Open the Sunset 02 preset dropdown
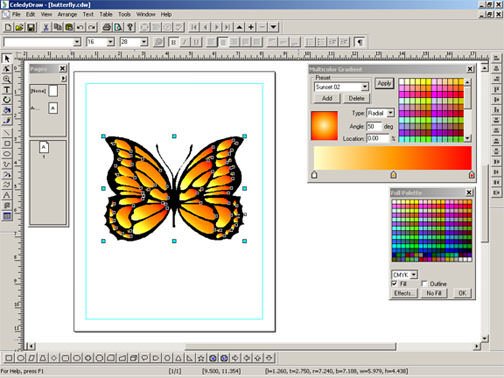 pyautogui.click(x=365, y=87)
